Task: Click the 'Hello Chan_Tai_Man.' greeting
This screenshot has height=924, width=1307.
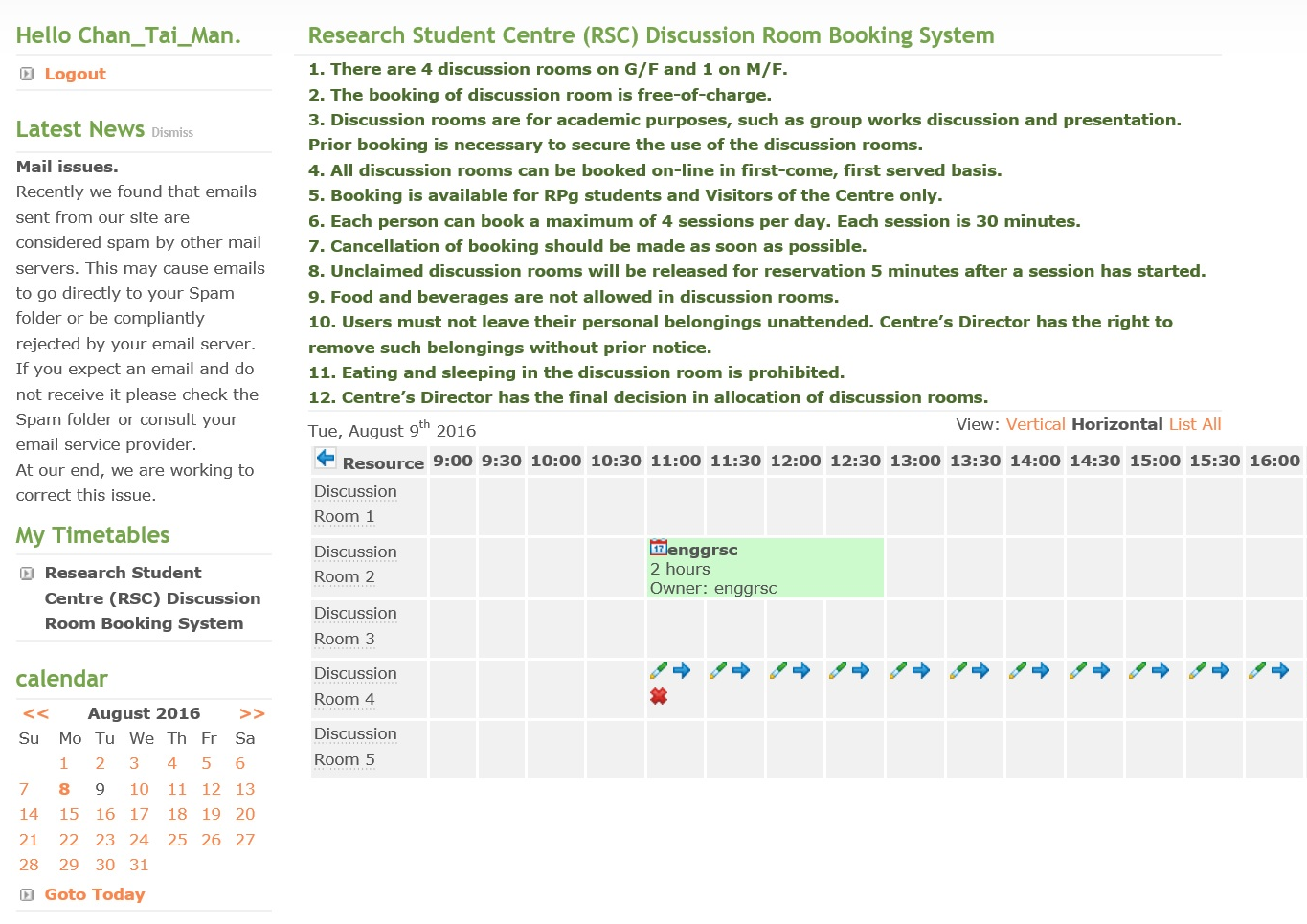Action: click(x=128, y=36)
